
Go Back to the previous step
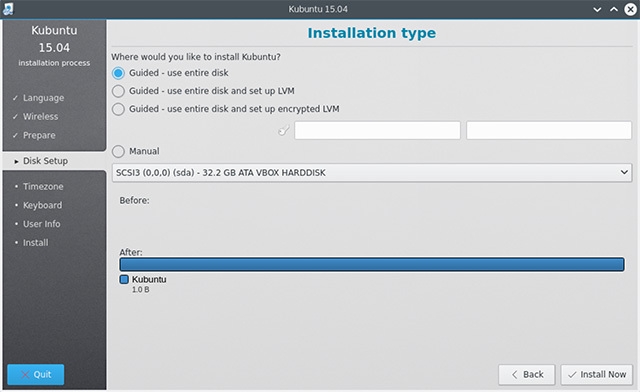point(527,374)
